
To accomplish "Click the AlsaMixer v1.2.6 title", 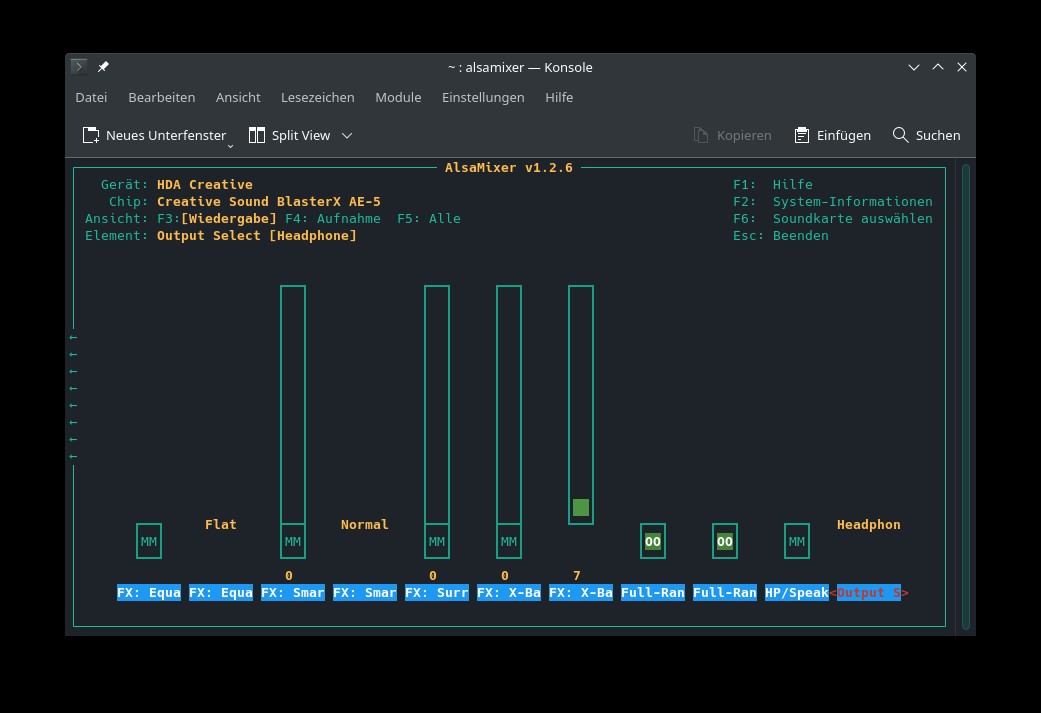I will pyautogui.click(x=509, y=167).
